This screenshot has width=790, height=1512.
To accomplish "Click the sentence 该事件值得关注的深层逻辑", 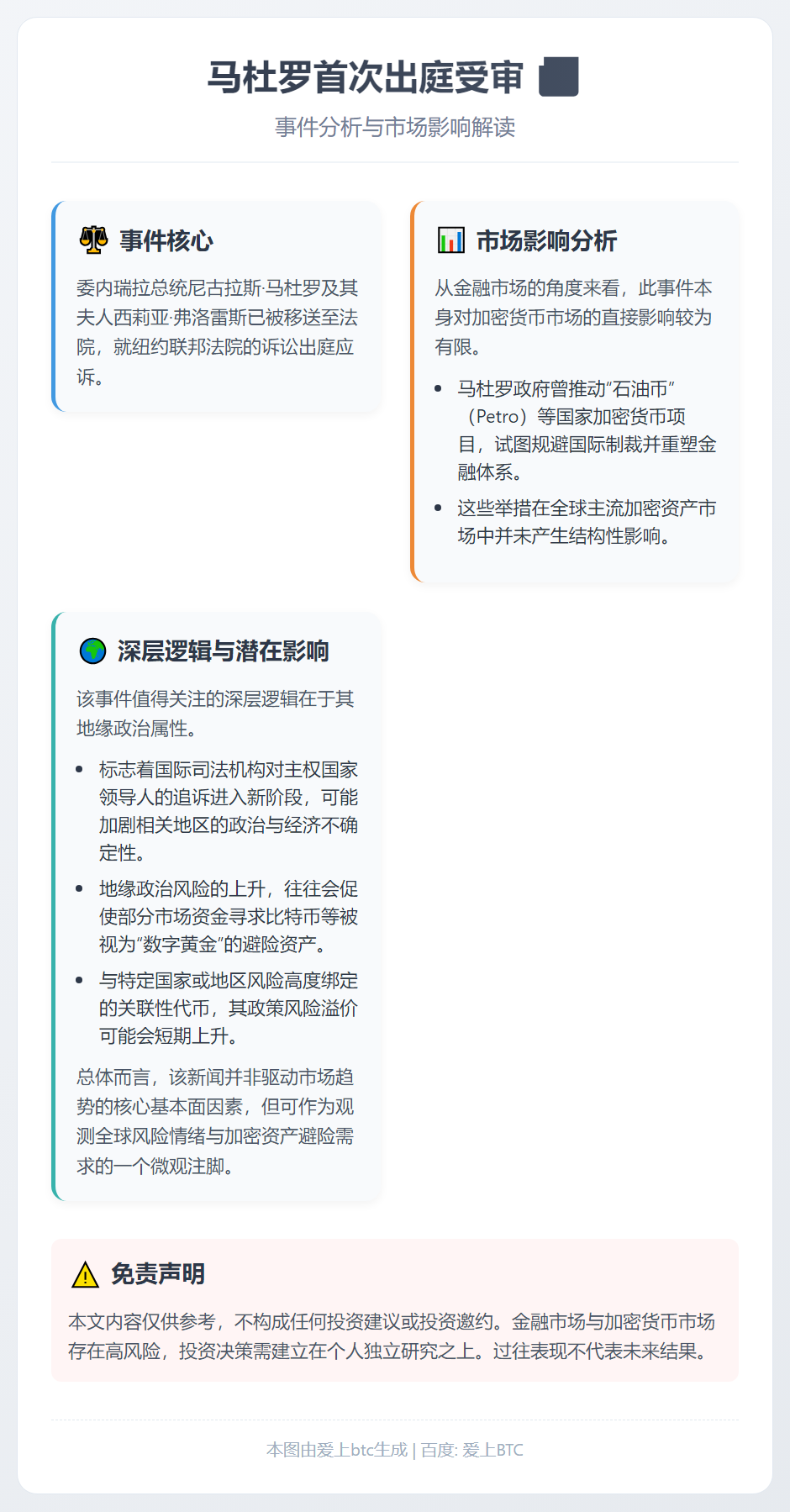I will click(216, 714).
